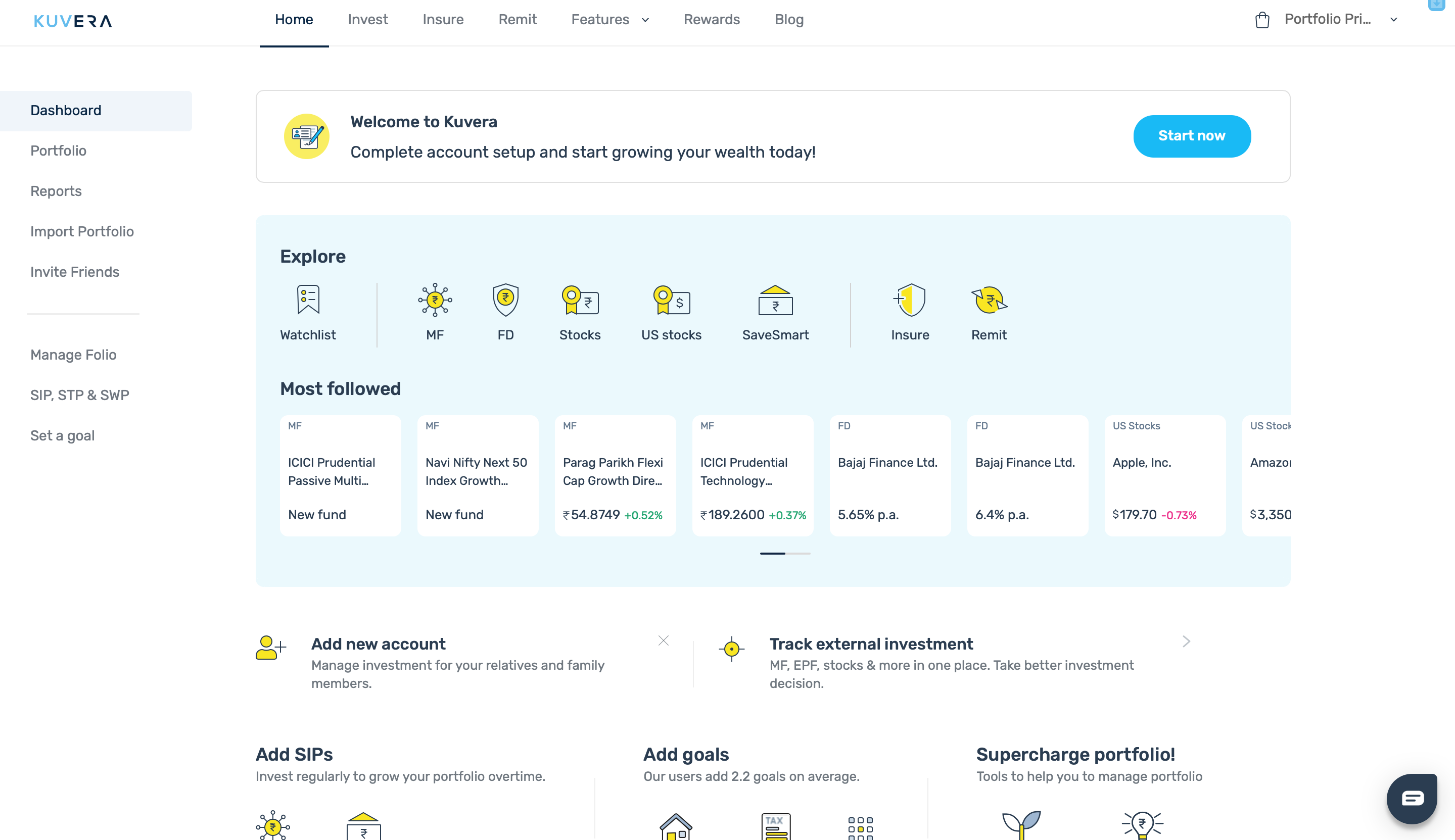Click the Add new account person icon
1455x840 pixels.
point(271,648)
